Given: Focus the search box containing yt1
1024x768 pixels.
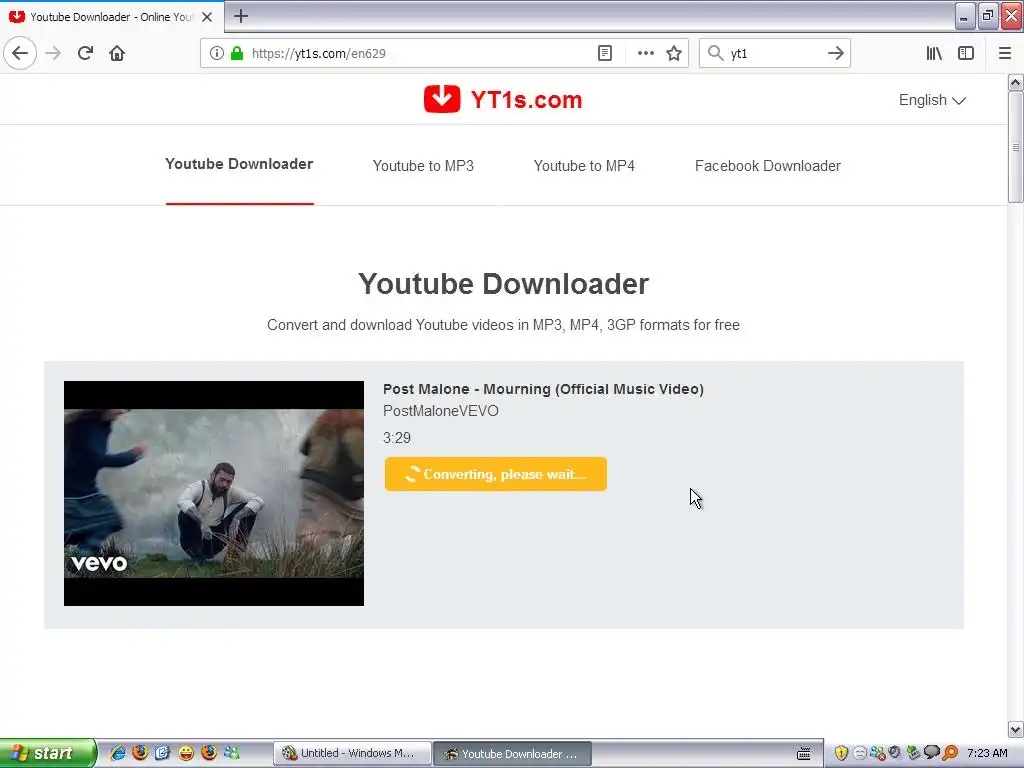Looking at the screenshot, I should pyautogui.click(x=774, y=53).
